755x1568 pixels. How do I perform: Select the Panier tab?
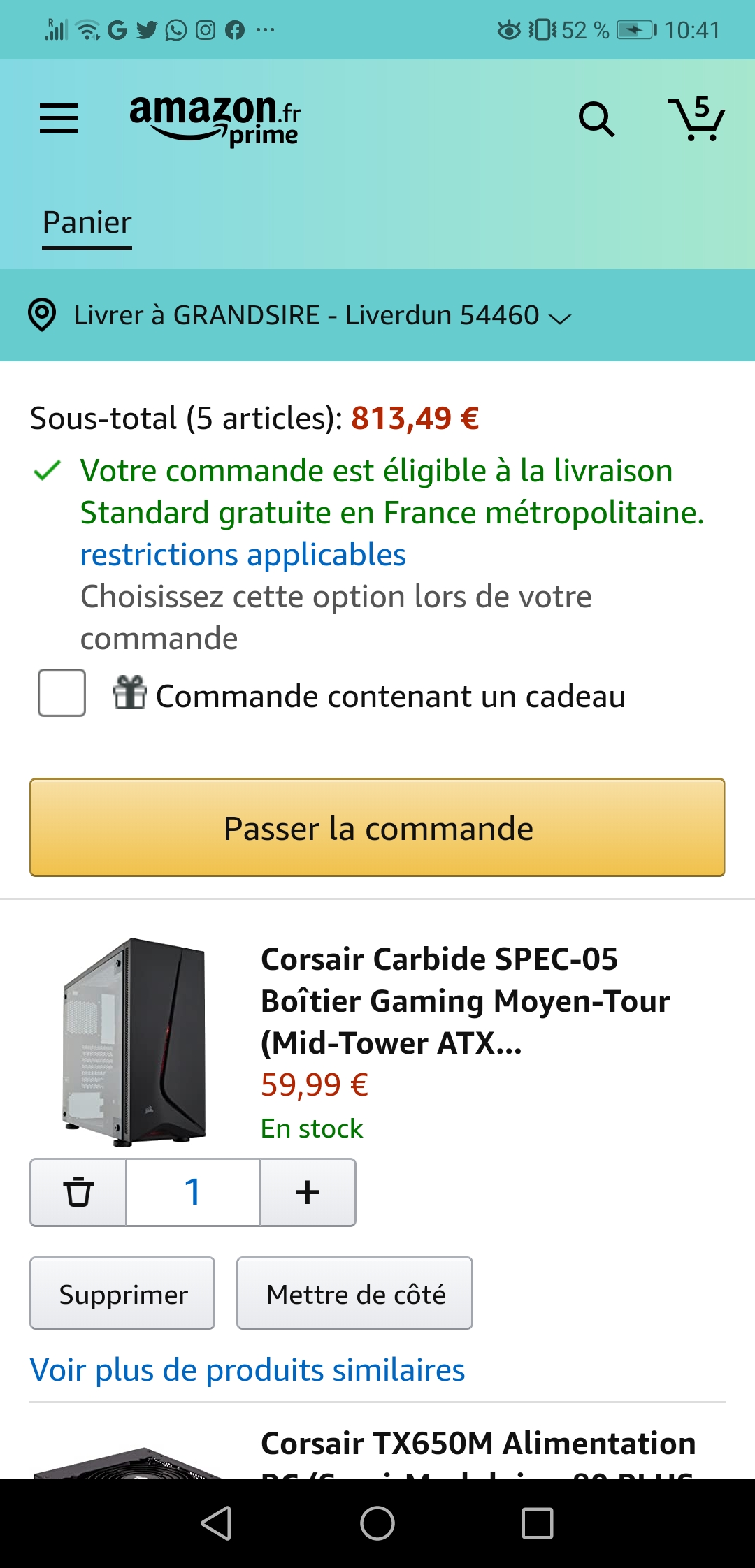(x=87, y=224)
